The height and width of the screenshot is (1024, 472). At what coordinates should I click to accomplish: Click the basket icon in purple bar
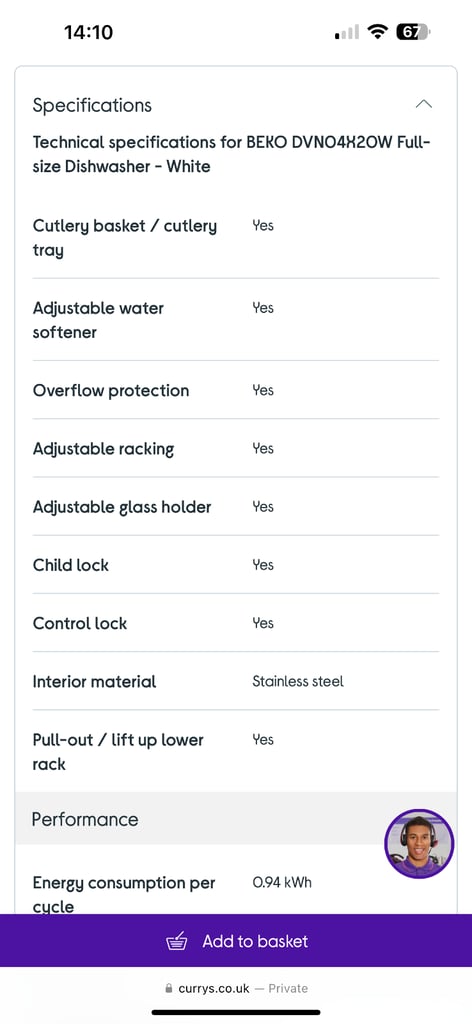[x=176, y=942]
